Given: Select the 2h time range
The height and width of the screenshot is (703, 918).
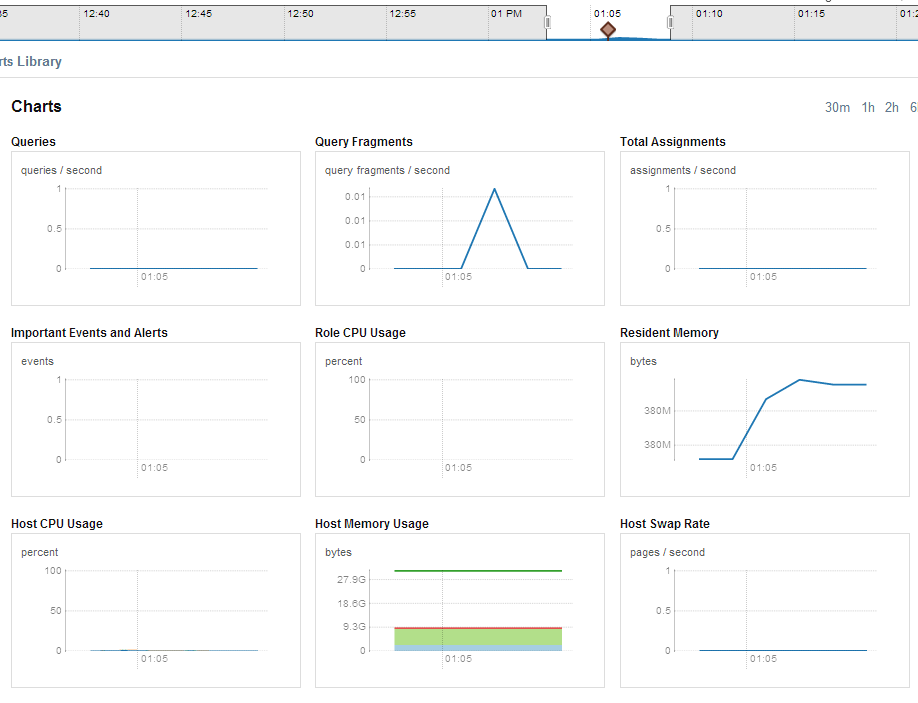Looking at the screenshot, I should click(x=891, y=108).
